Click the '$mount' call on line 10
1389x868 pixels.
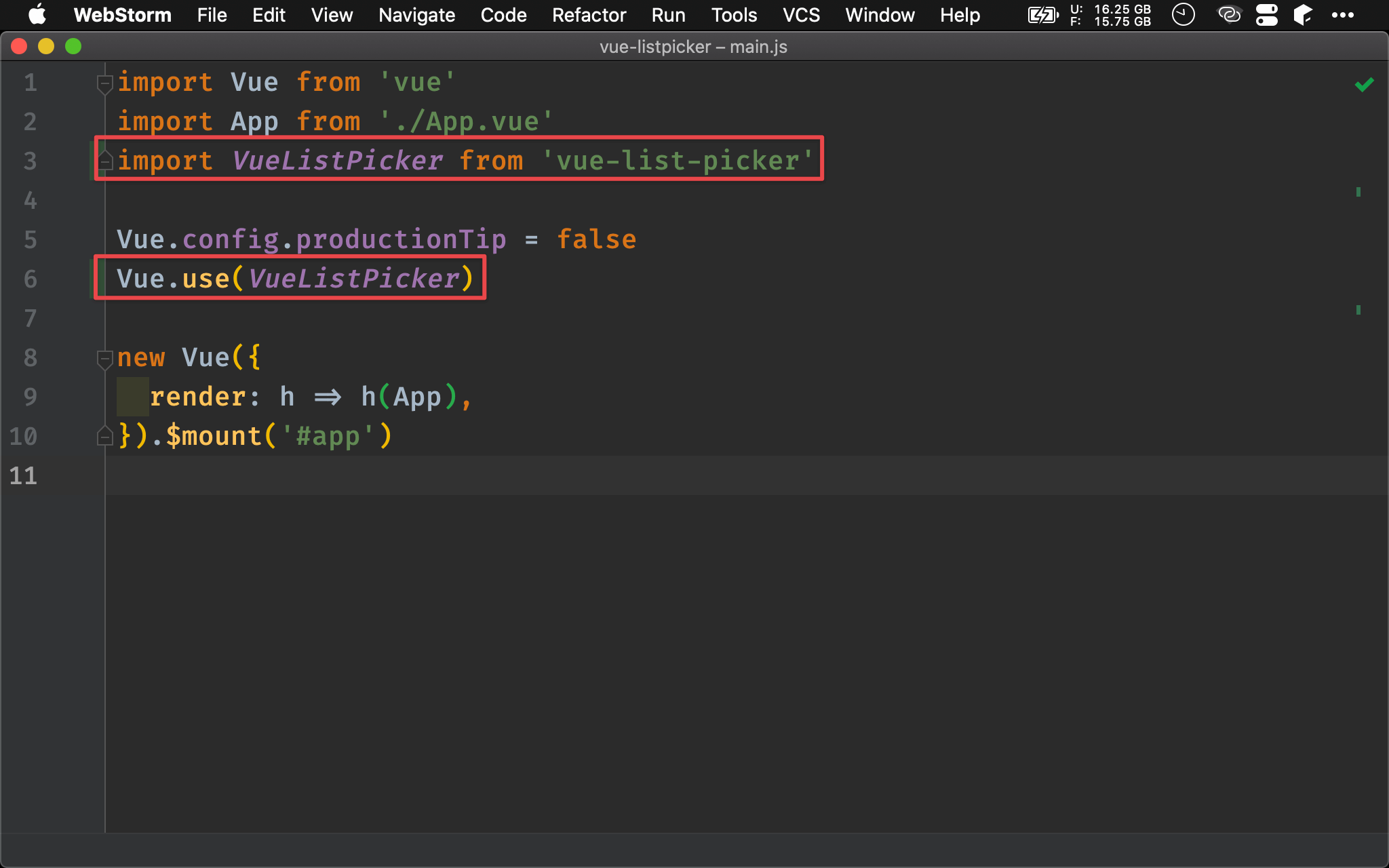point(214,436)
